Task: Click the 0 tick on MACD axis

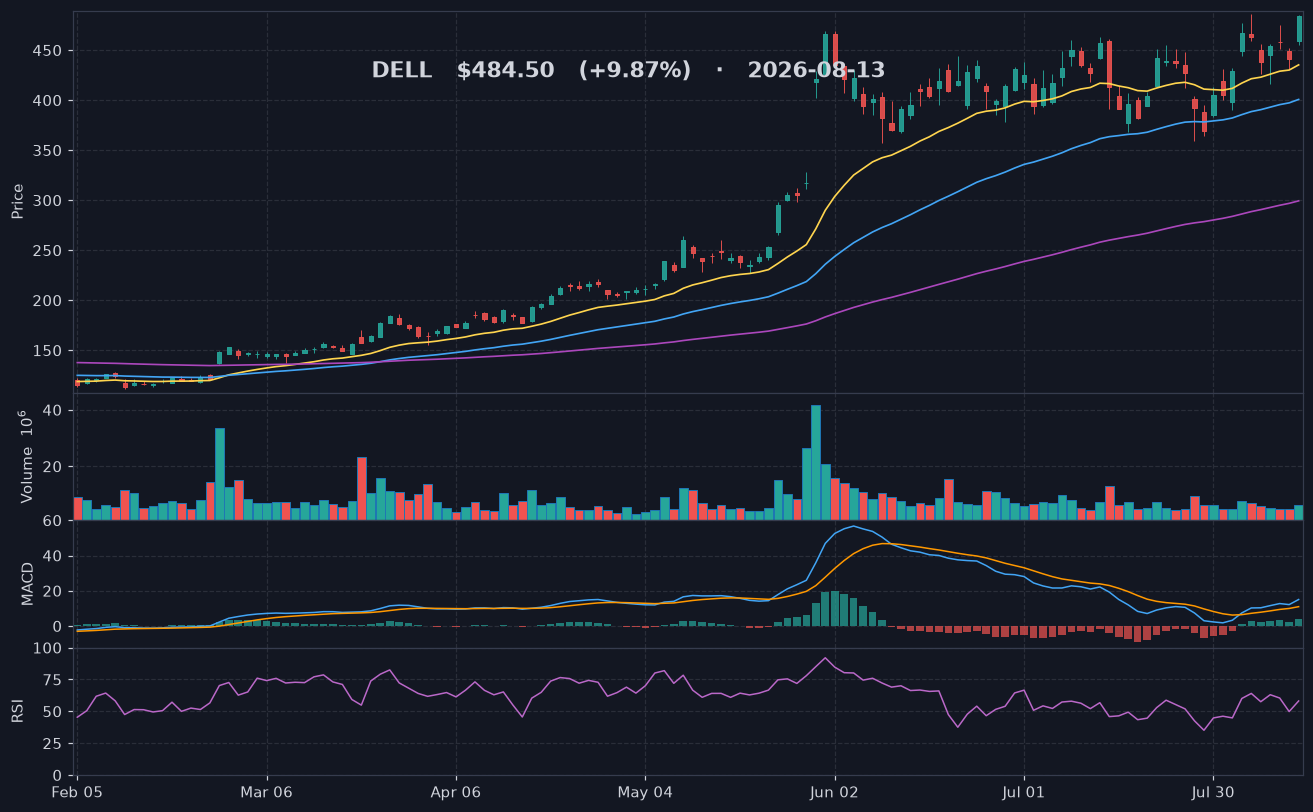Action: 58,627
